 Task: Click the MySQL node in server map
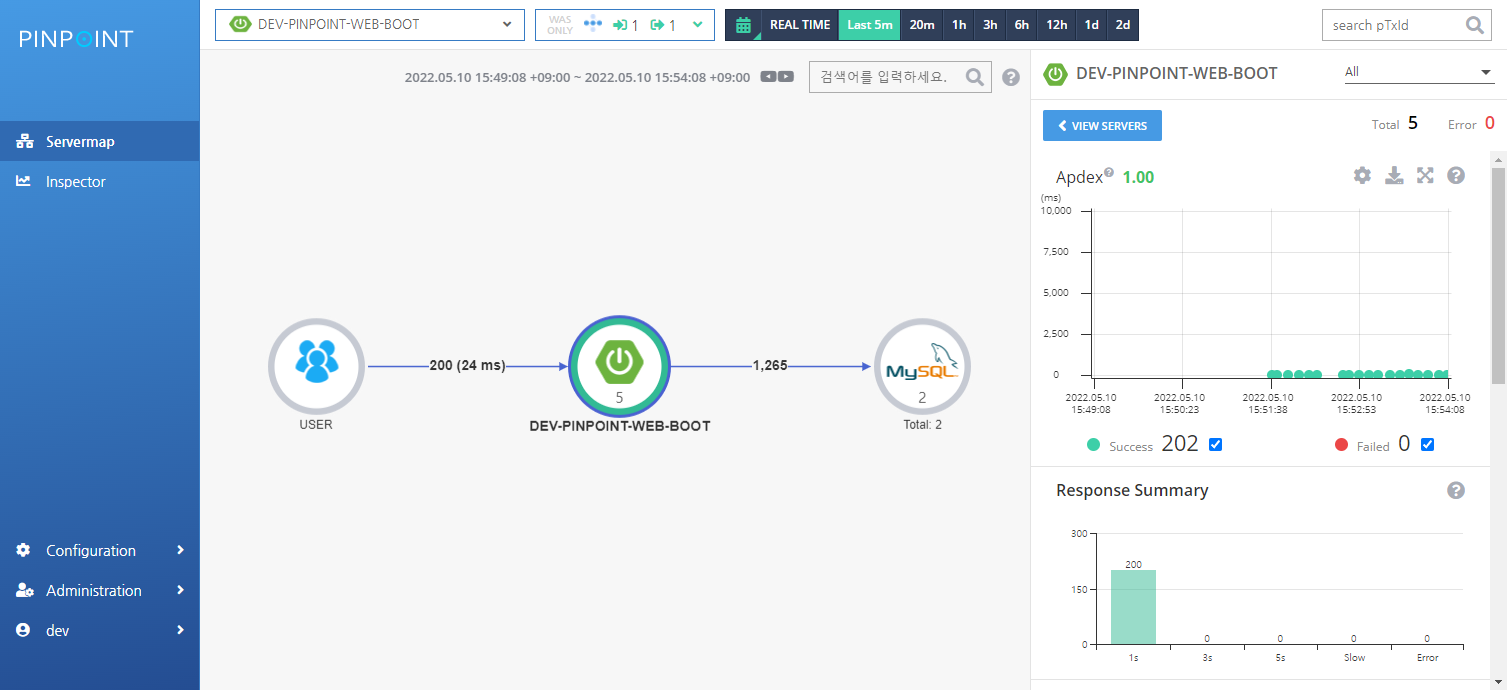pyautogui.click(x=922, y=367)
